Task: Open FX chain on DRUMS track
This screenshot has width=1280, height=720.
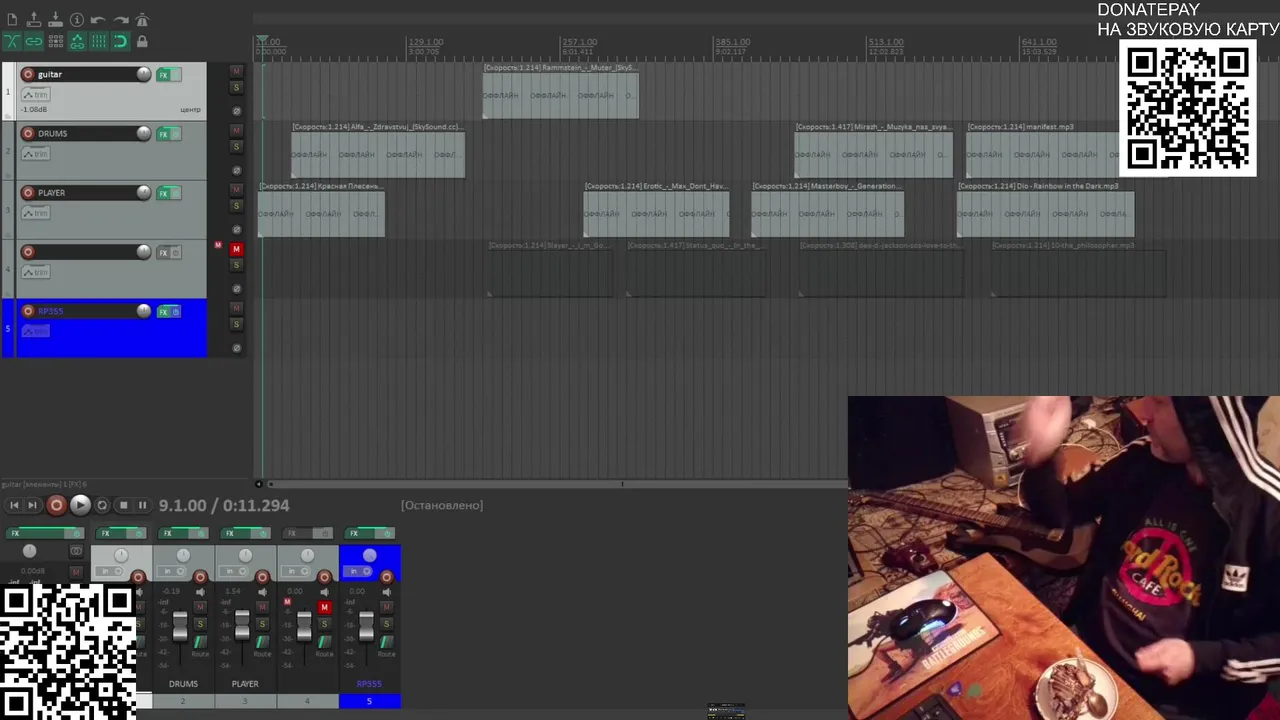Action: [x=163, y=134]
